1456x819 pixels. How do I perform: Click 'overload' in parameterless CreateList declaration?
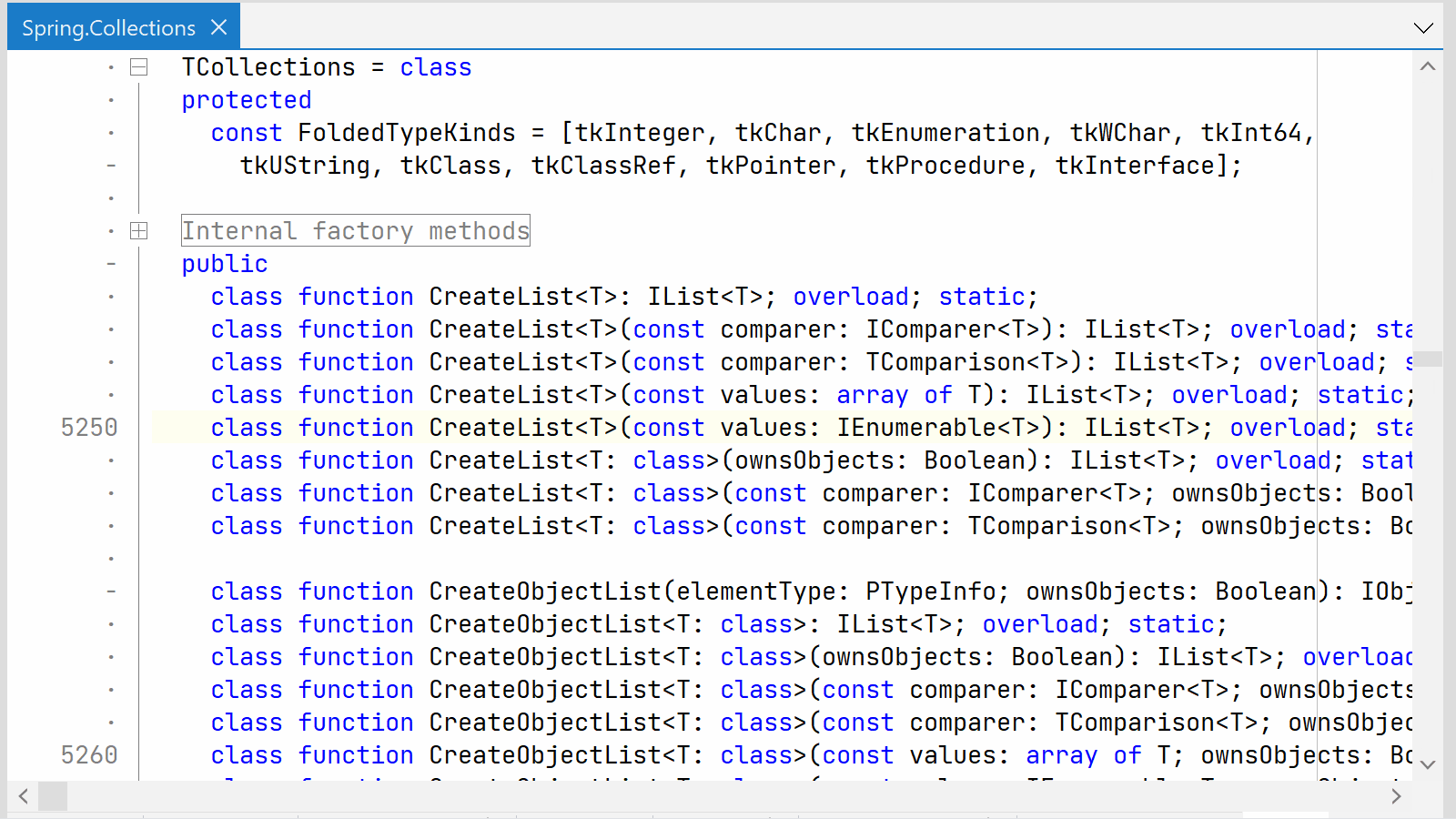pos(851,297)
